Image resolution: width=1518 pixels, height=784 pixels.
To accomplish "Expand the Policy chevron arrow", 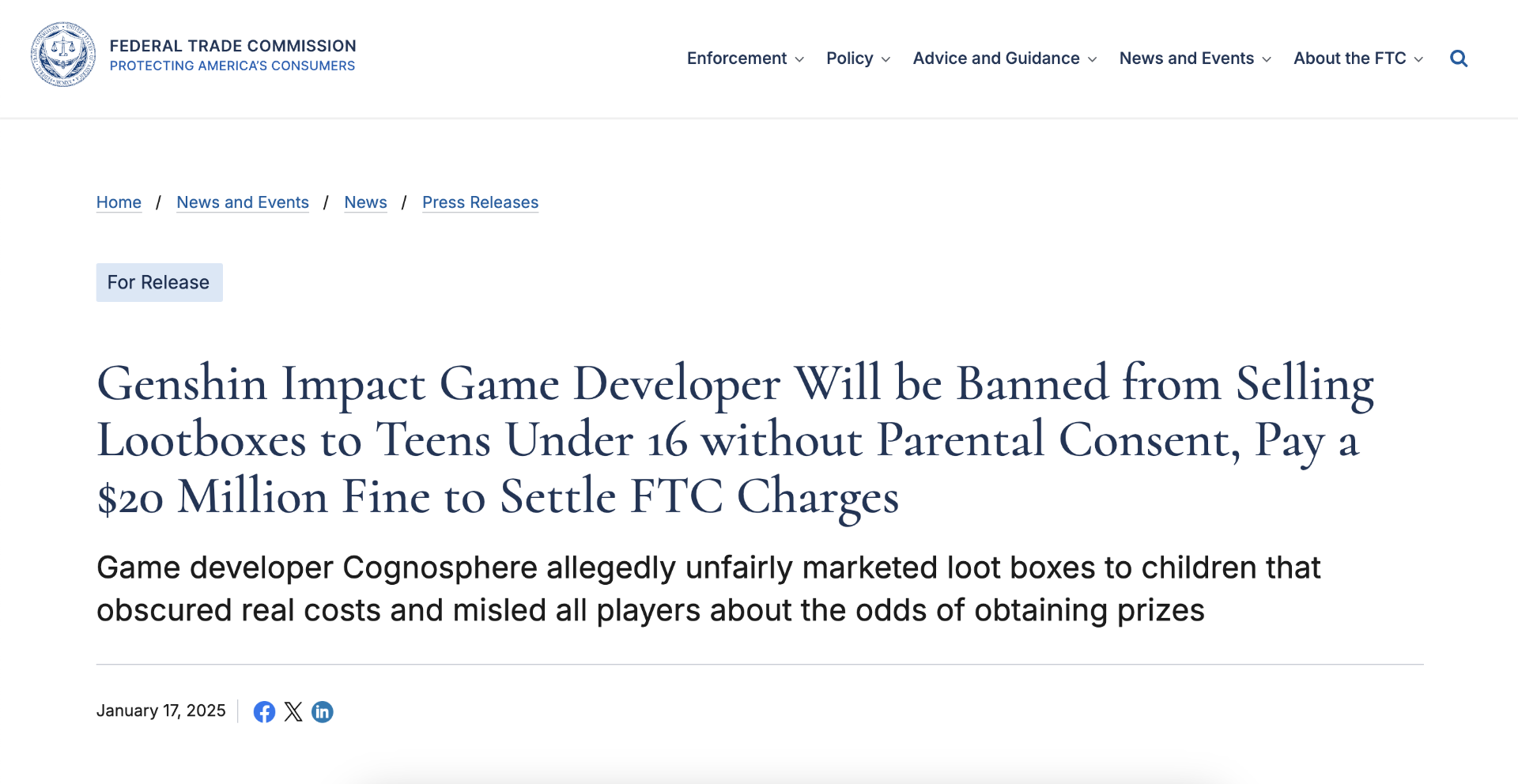I will pyautogui.click(x=885, y=59).
